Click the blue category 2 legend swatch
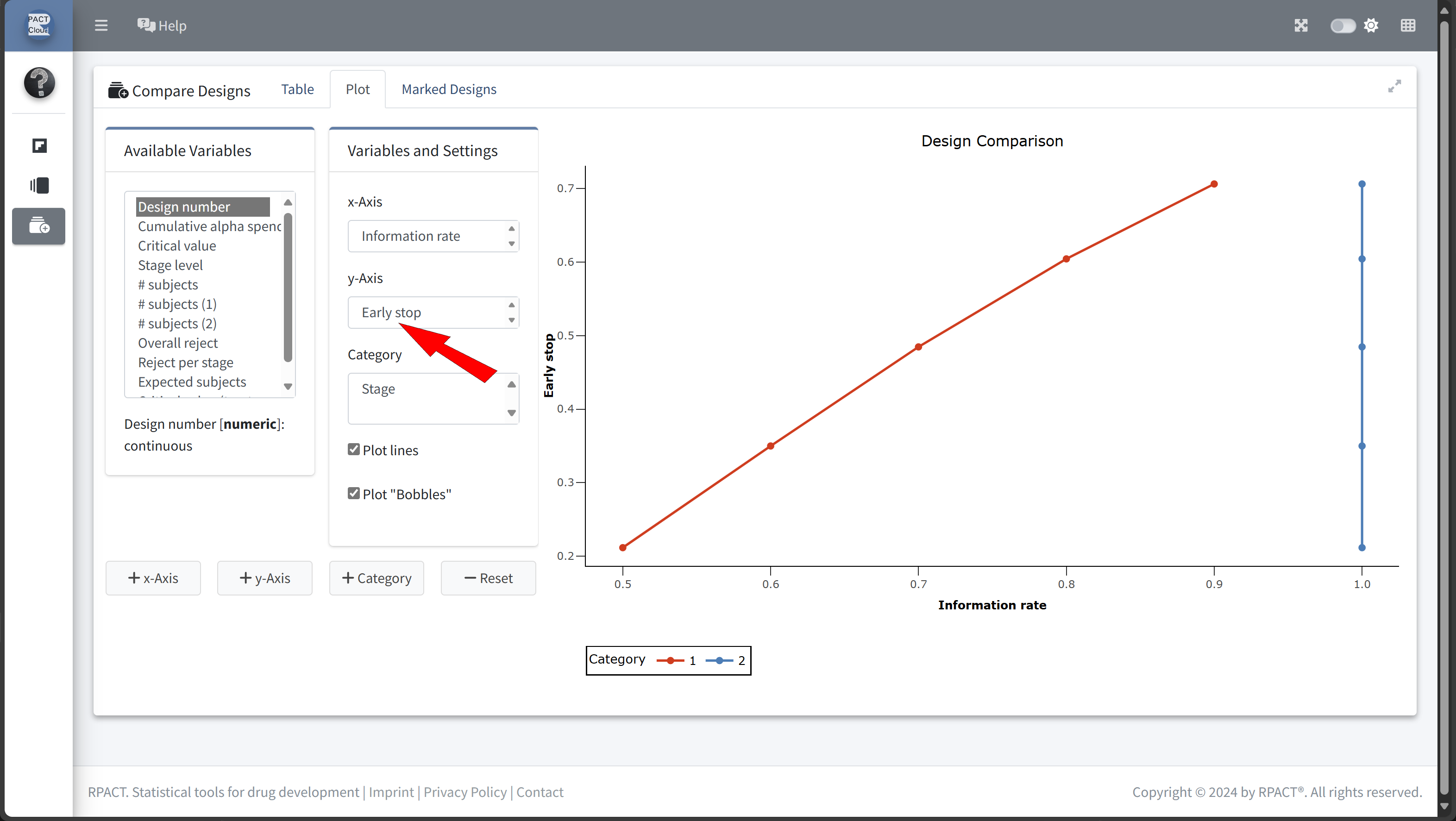1456x821 pixels. 719,660
